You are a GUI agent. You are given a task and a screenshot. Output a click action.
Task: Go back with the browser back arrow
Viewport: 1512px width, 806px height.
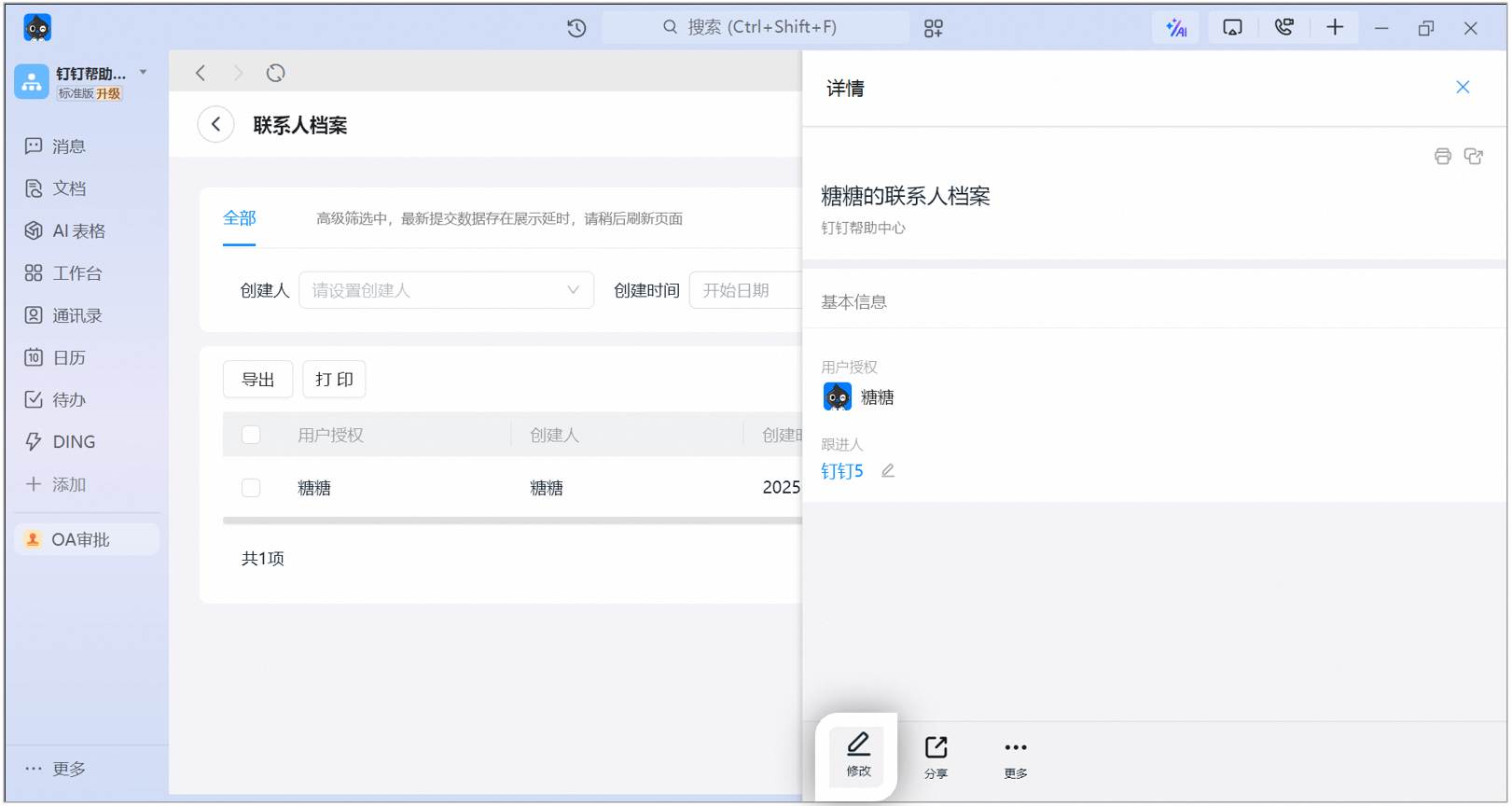click(x=201, y=73)
